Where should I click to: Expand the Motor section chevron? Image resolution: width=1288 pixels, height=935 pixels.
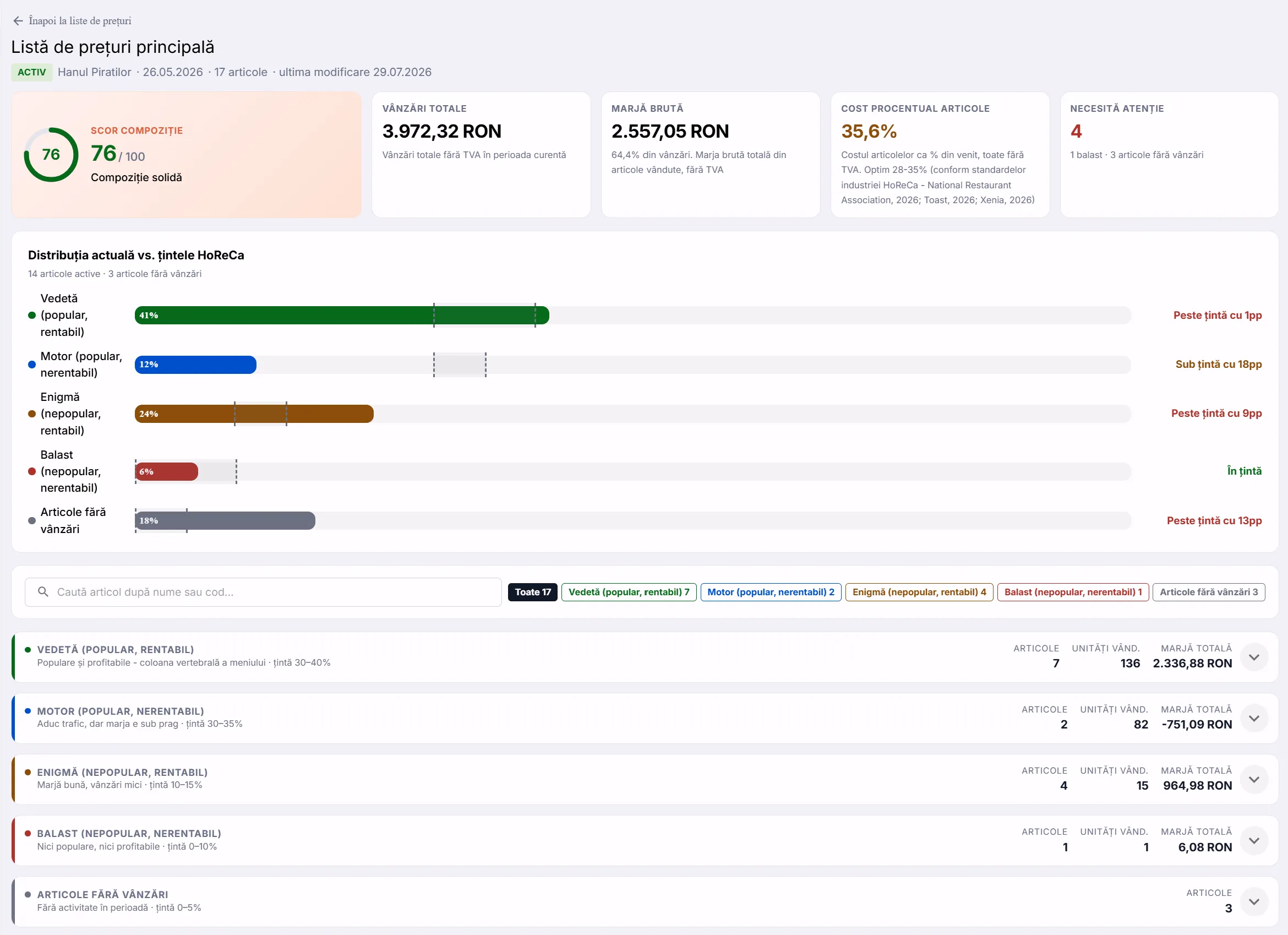point(1254,719)
